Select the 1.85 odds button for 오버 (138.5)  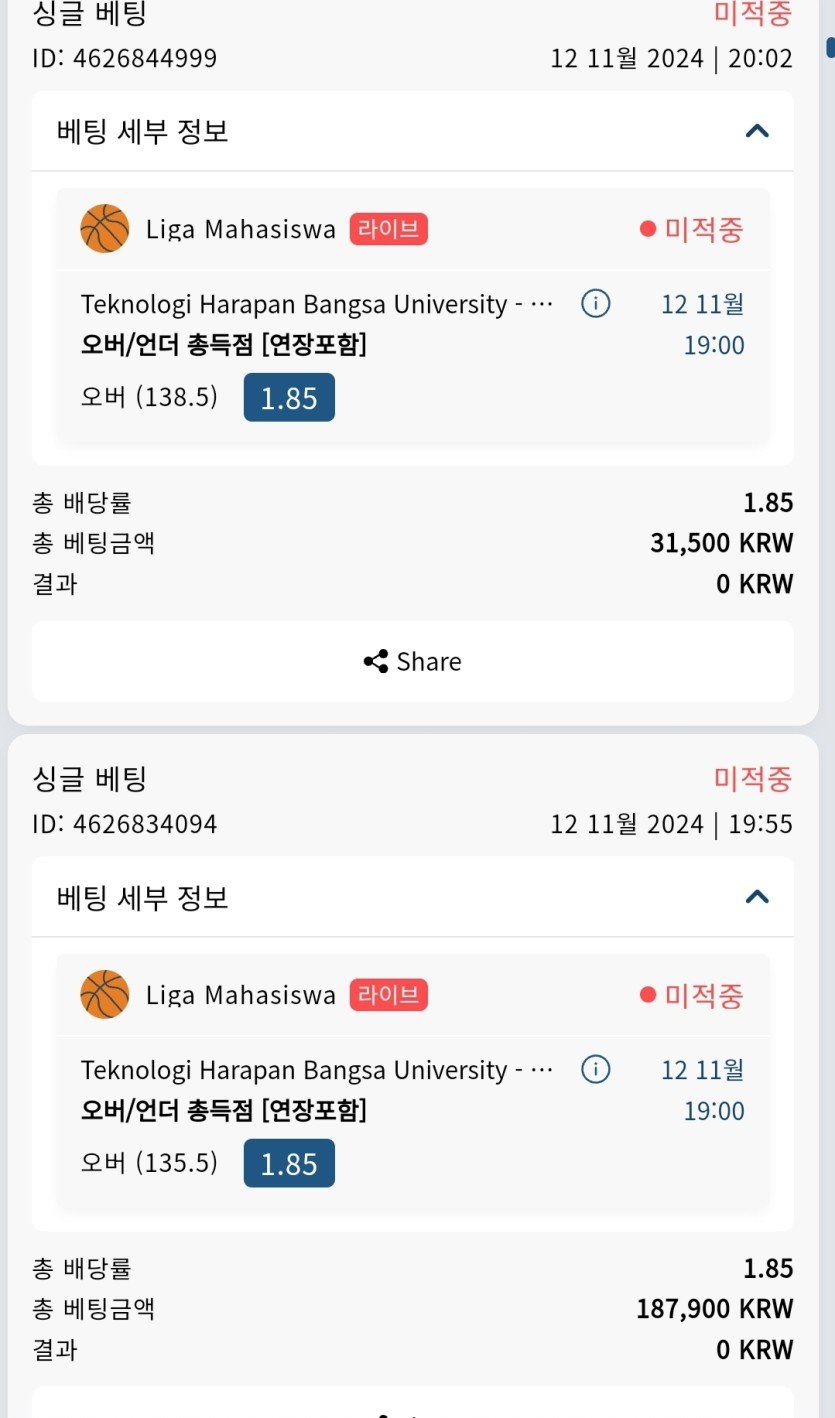(289, 398)
